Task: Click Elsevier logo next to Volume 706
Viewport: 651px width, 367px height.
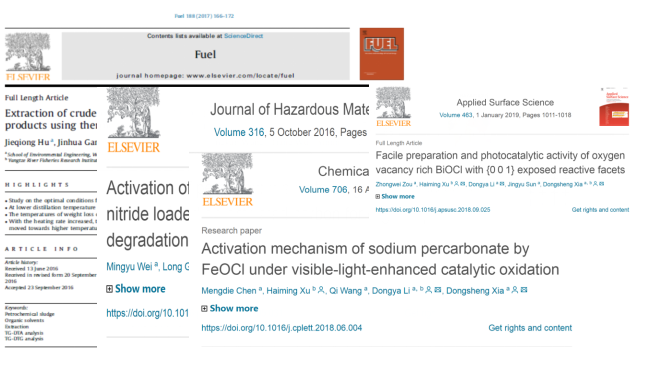Action: click(227, 180)
